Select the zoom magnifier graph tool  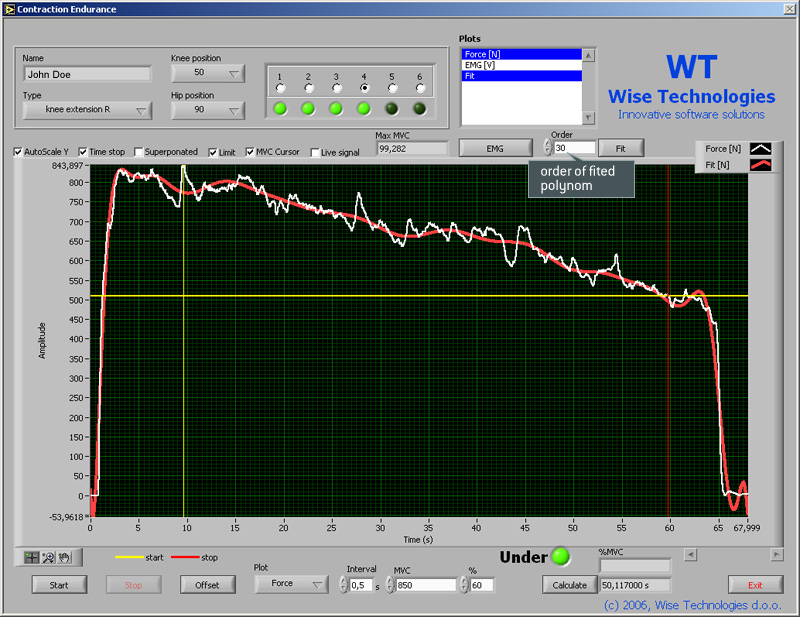(x=48, y=557)
